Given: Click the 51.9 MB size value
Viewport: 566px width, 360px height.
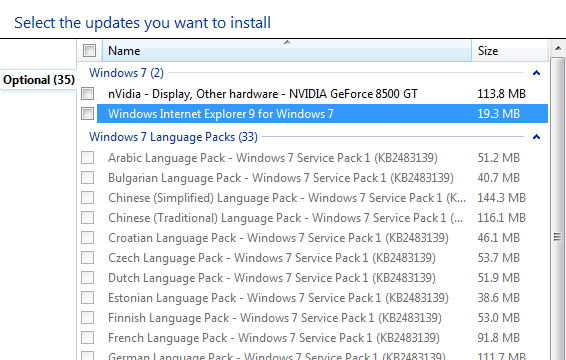Looking at the screenshot, I should [498, 278].
